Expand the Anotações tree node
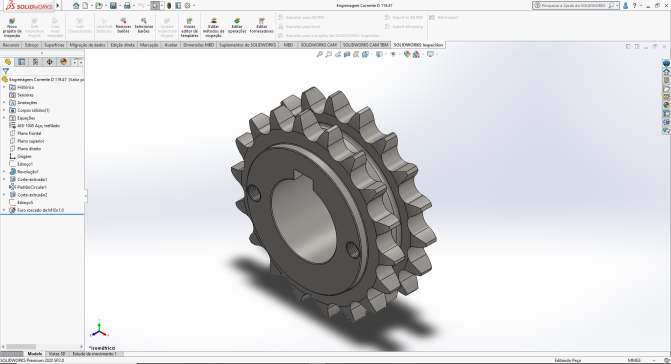The width and height of the screenshot is (671, 364). pos(4,103)
